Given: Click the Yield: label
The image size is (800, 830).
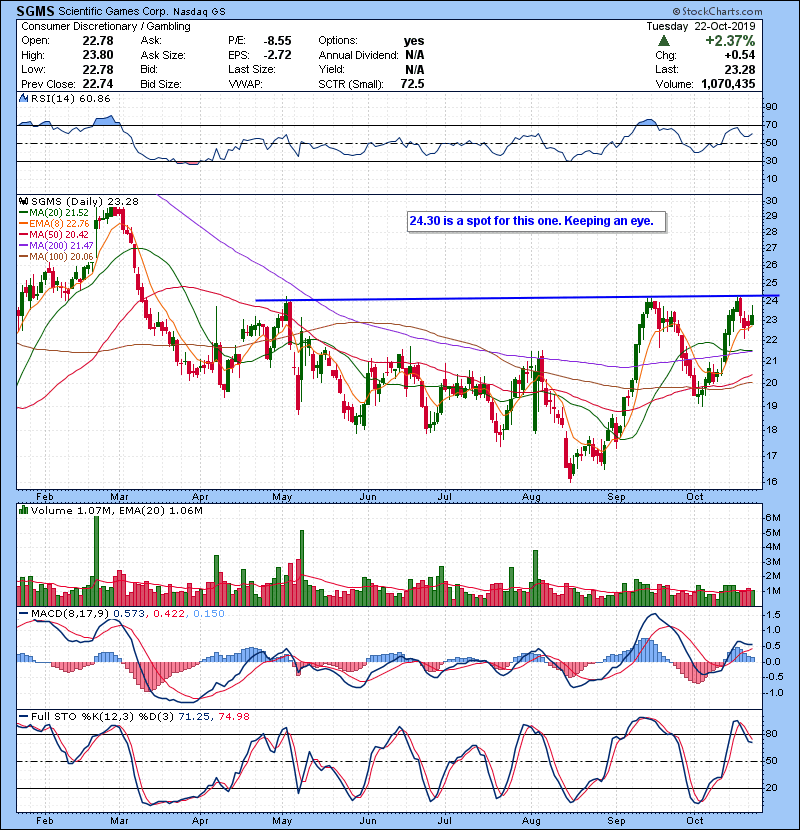Looking at the screenshot, I should point(331,69).
